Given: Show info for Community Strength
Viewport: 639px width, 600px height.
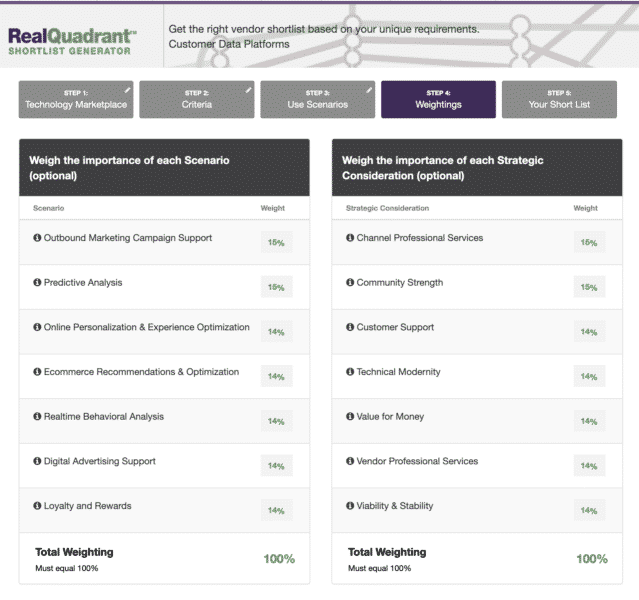Looking at the screenshot, I should pyautogui.click(x=350, y=283).
